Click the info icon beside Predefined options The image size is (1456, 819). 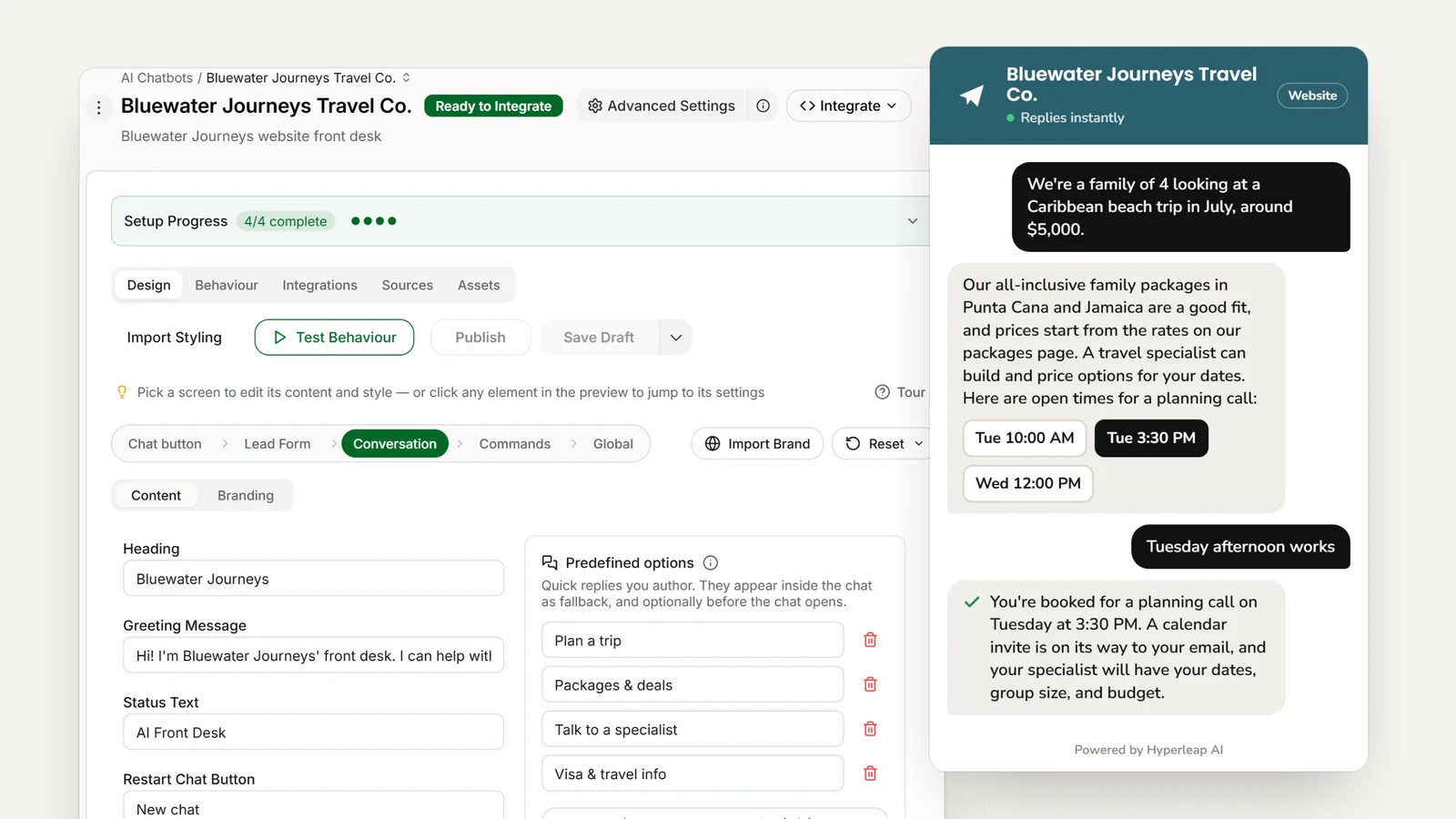711,563
